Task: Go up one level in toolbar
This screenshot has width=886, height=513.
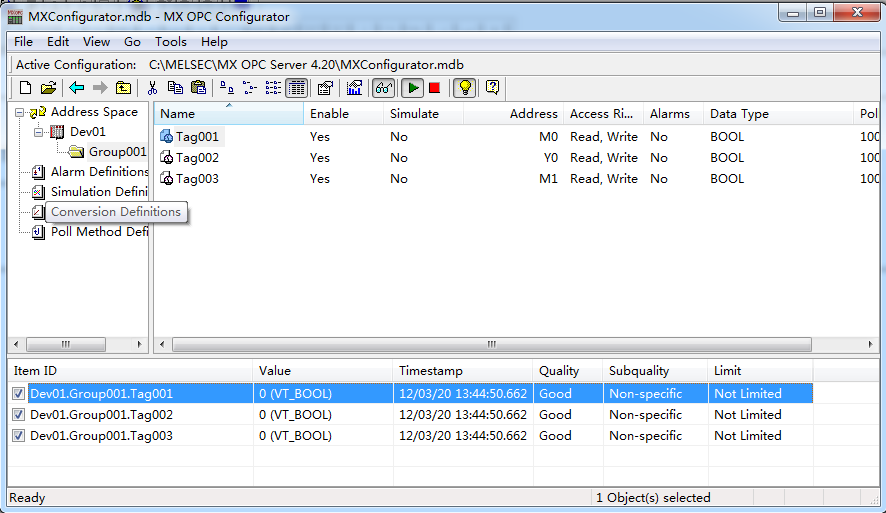Action: click(123, 88)
